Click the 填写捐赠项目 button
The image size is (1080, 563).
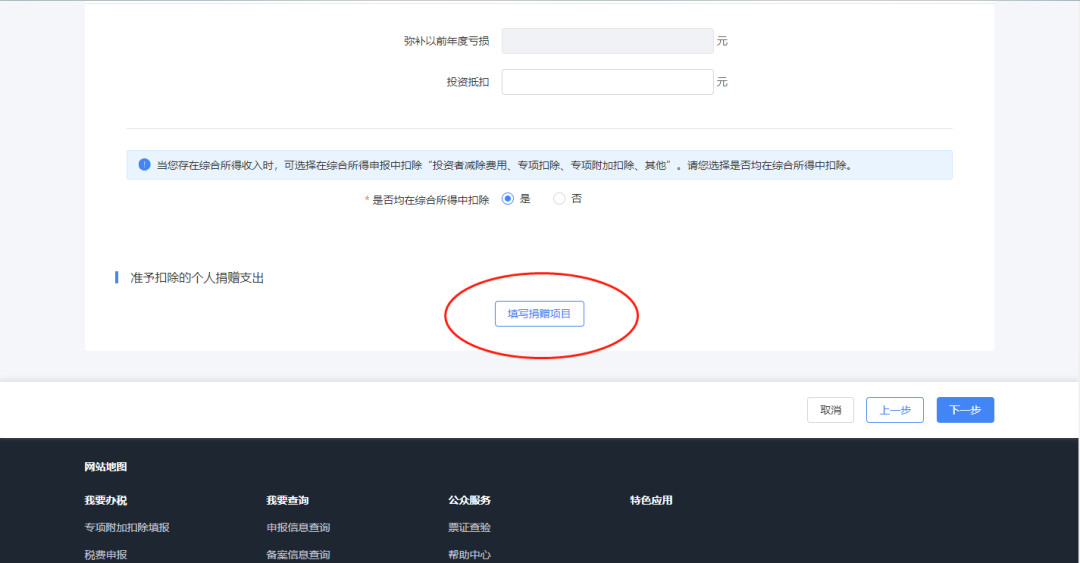539,314
